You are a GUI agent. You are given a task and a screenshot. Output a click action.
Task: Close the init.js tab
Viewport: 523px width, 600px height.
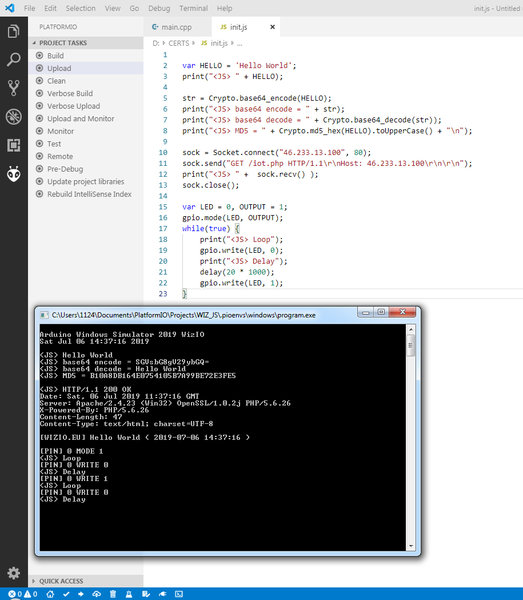(272, 27)
